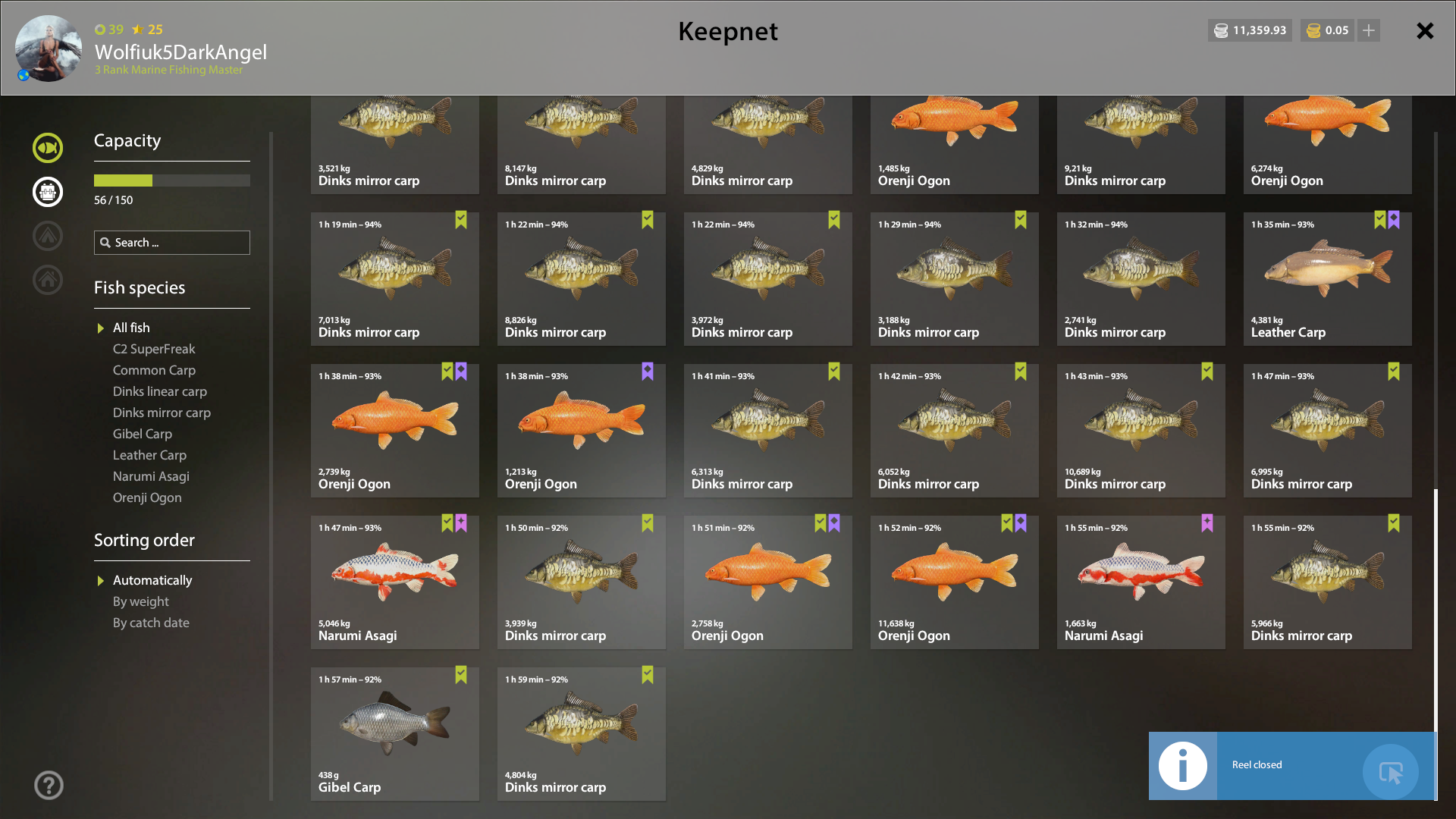
Task: Click the help question mark icon
Action: pyautogui.click(x=49, y=786)
